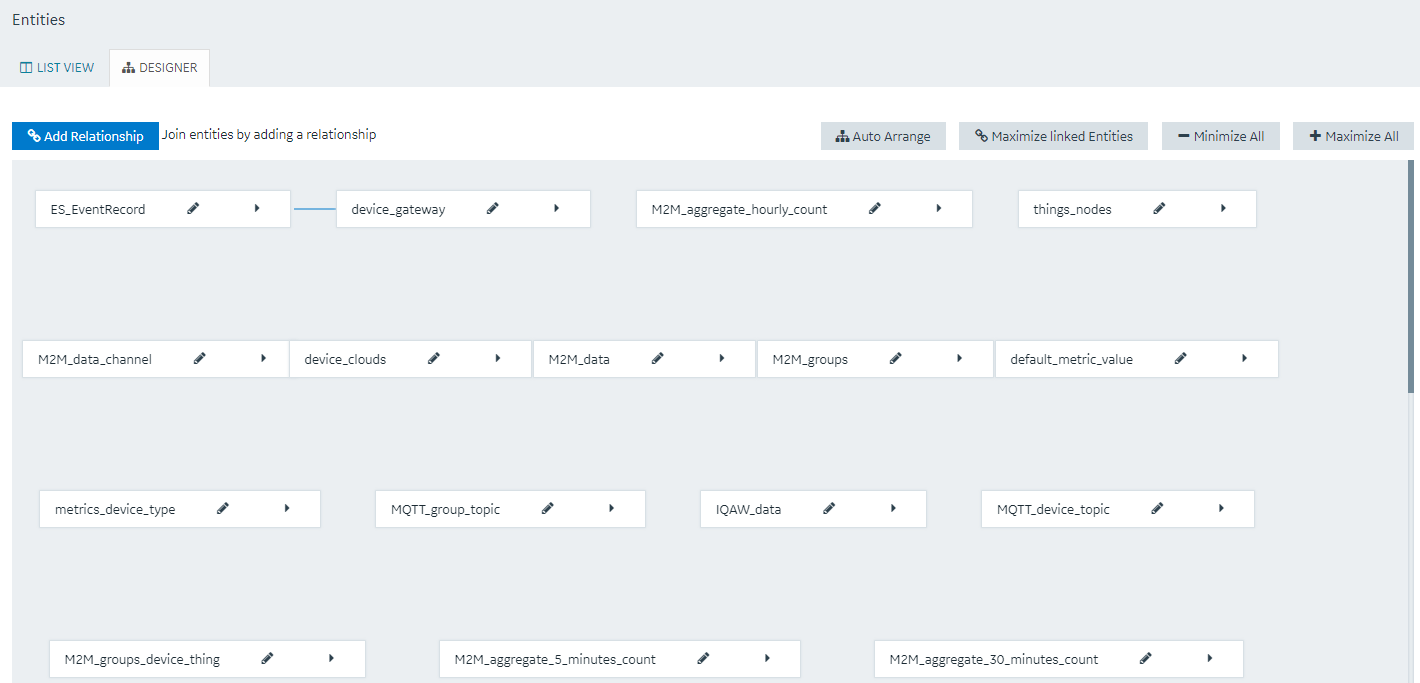Screen dimensions: 1420x683
Task: Expand metrics_device_type entity arrow
Action: coord(287,508)
